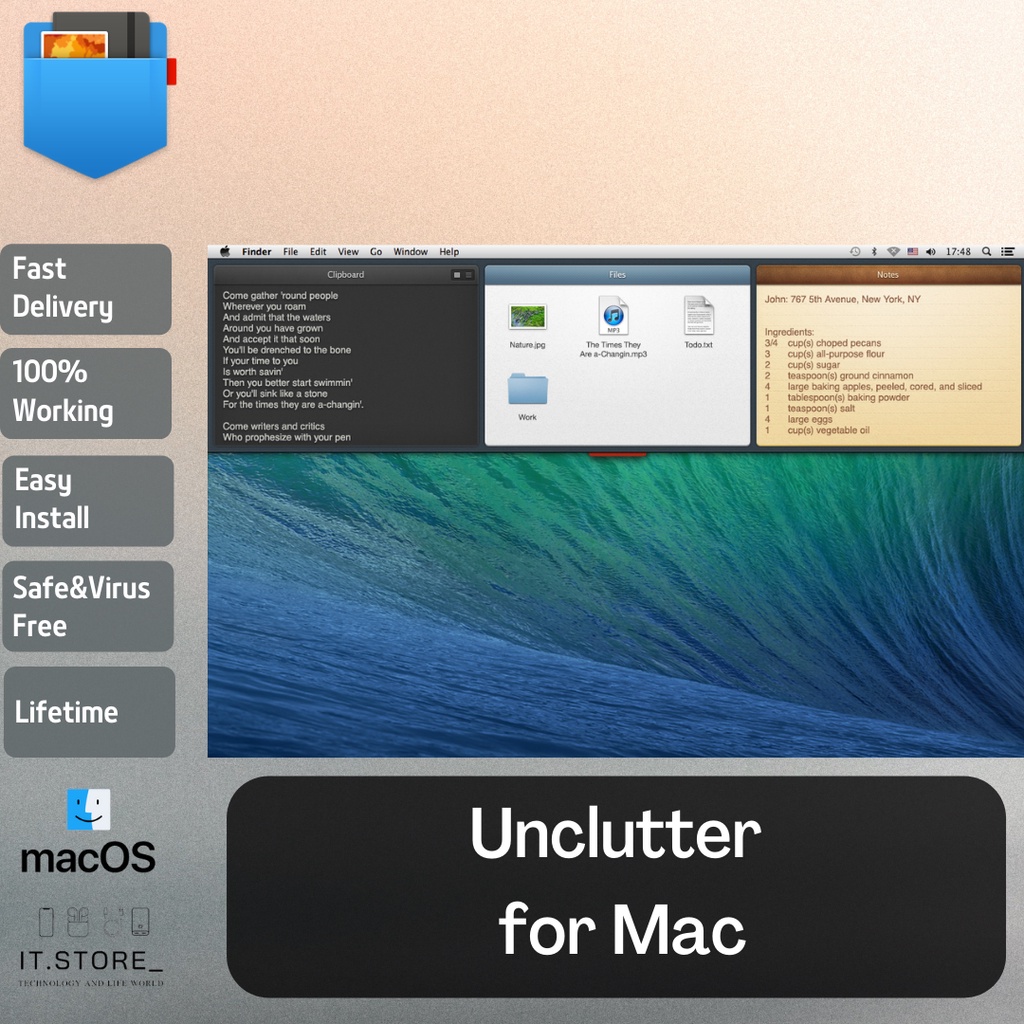Open the US flag input source menu
Viewport: 1024px width, 1024px height.
coord(912,252)
